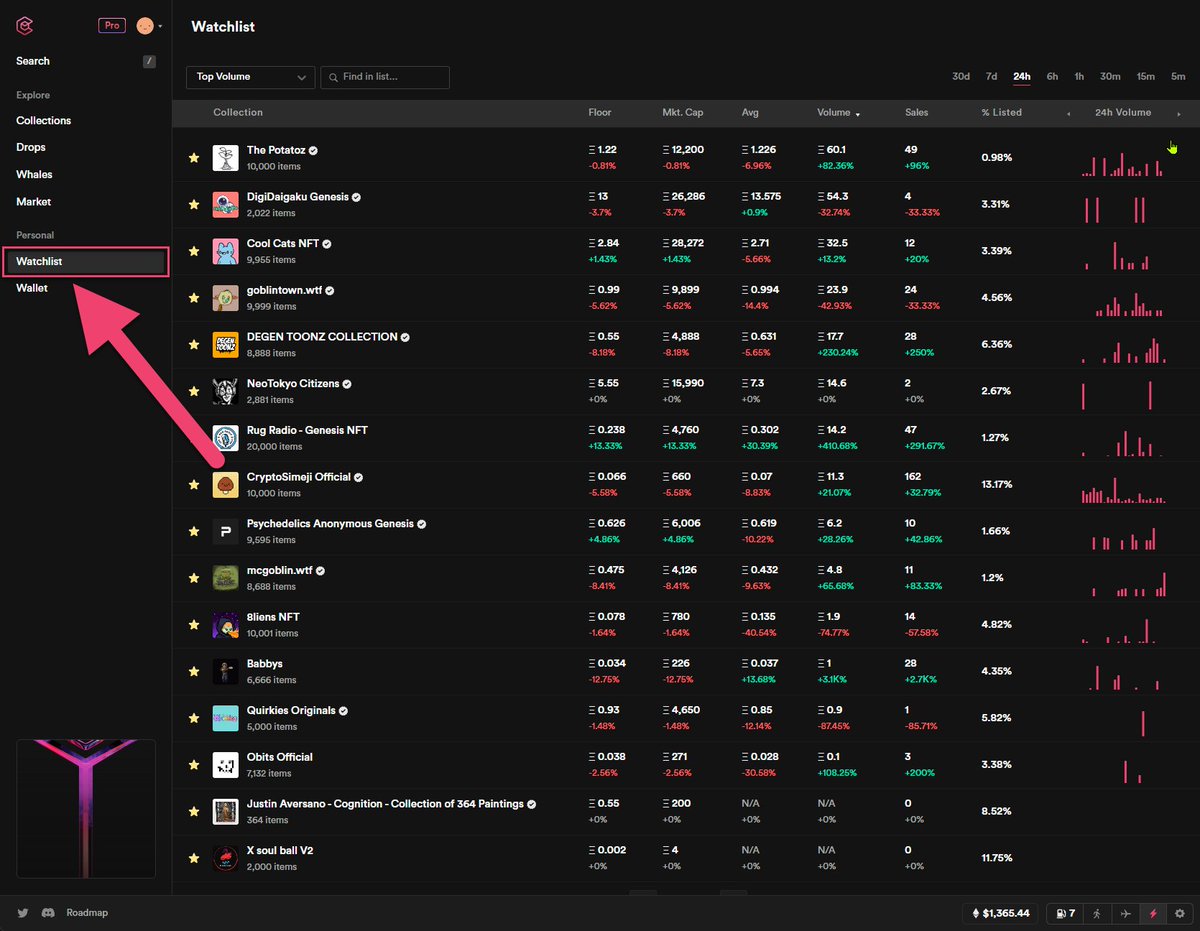Open Justin Aversano - Cognition collection name
1200x931 pixels.
pyautogui.click(x=385, y=804)
